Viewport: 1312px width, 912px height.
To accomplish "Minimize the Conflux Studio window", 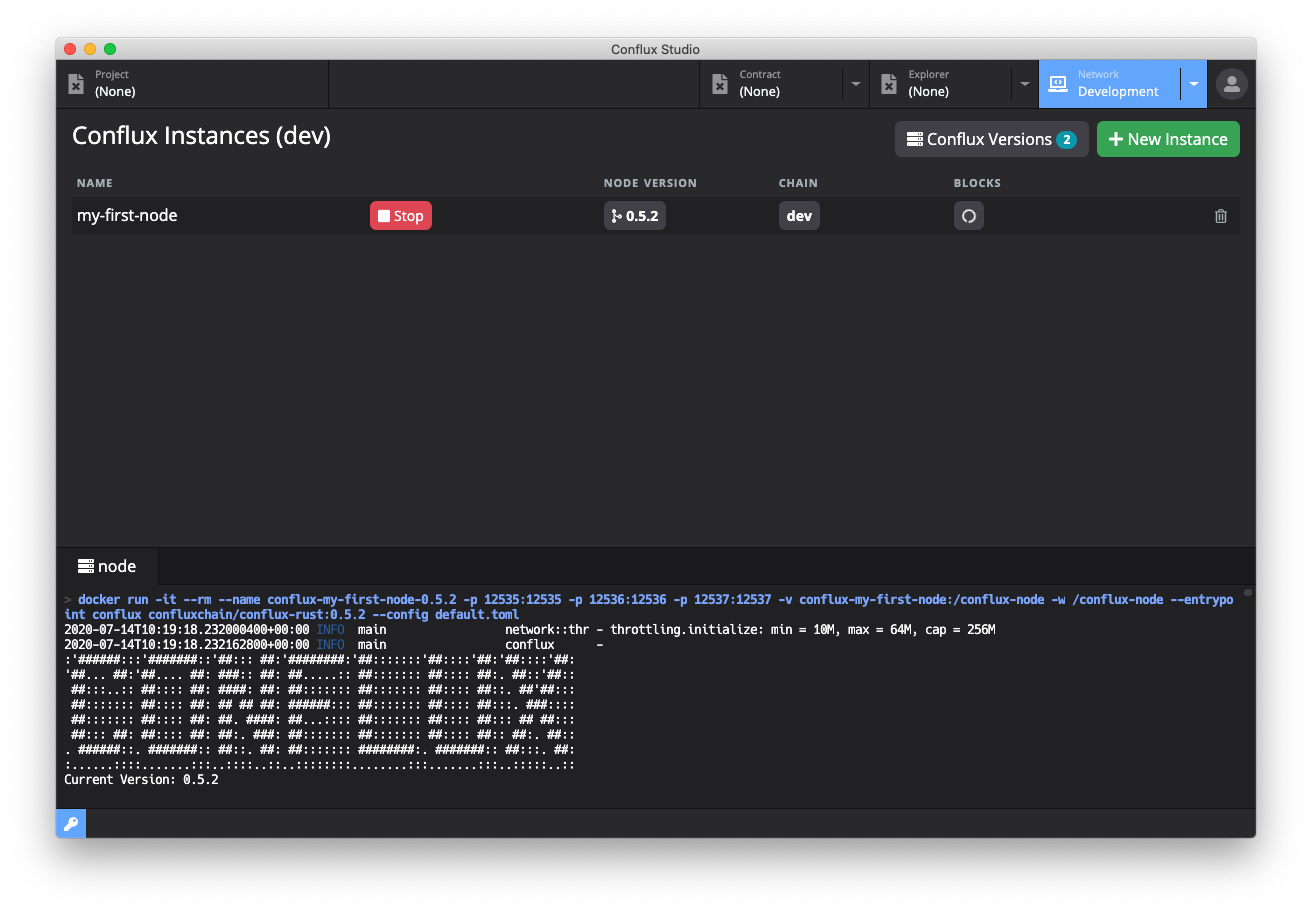I will click(x=90, y=49).
